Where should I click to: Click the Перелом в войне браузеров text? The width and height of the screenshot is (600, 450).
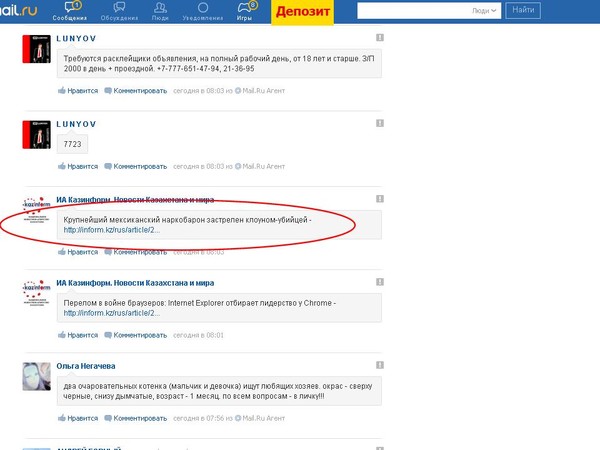pos(199,303)
